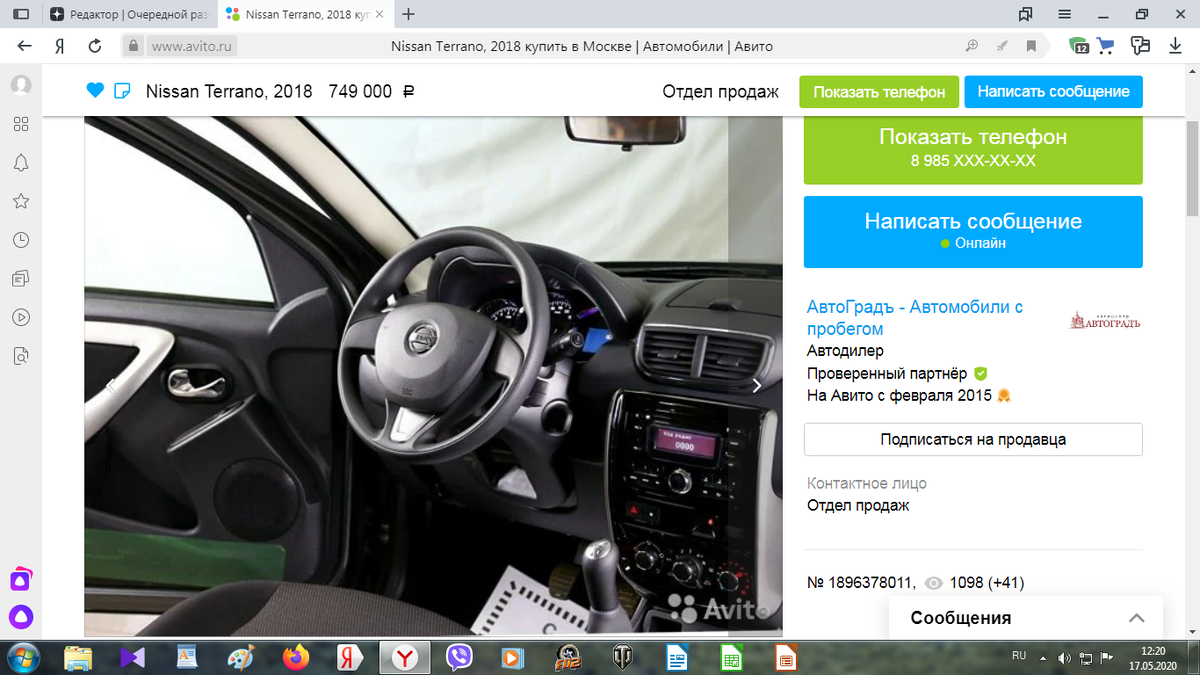Screen dimensions: 1200x675
Task: Open the volume control in system tray
Action: [x=1064, y=658]
